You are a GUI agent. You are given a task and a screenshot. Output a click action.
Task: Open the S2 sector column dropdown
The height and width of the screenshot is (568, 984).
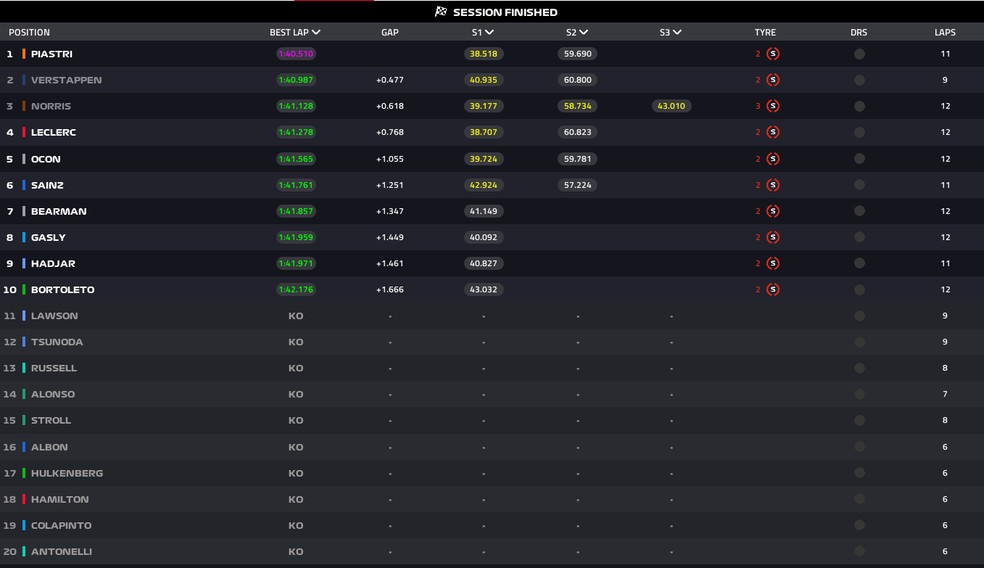584,32
